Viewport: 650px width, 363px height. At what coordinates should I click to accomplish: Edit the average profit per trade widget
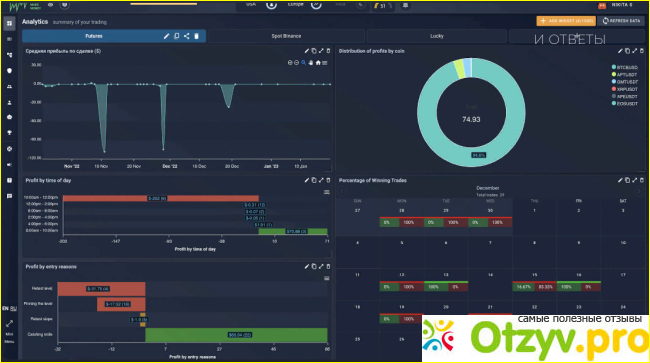(307, 51)
